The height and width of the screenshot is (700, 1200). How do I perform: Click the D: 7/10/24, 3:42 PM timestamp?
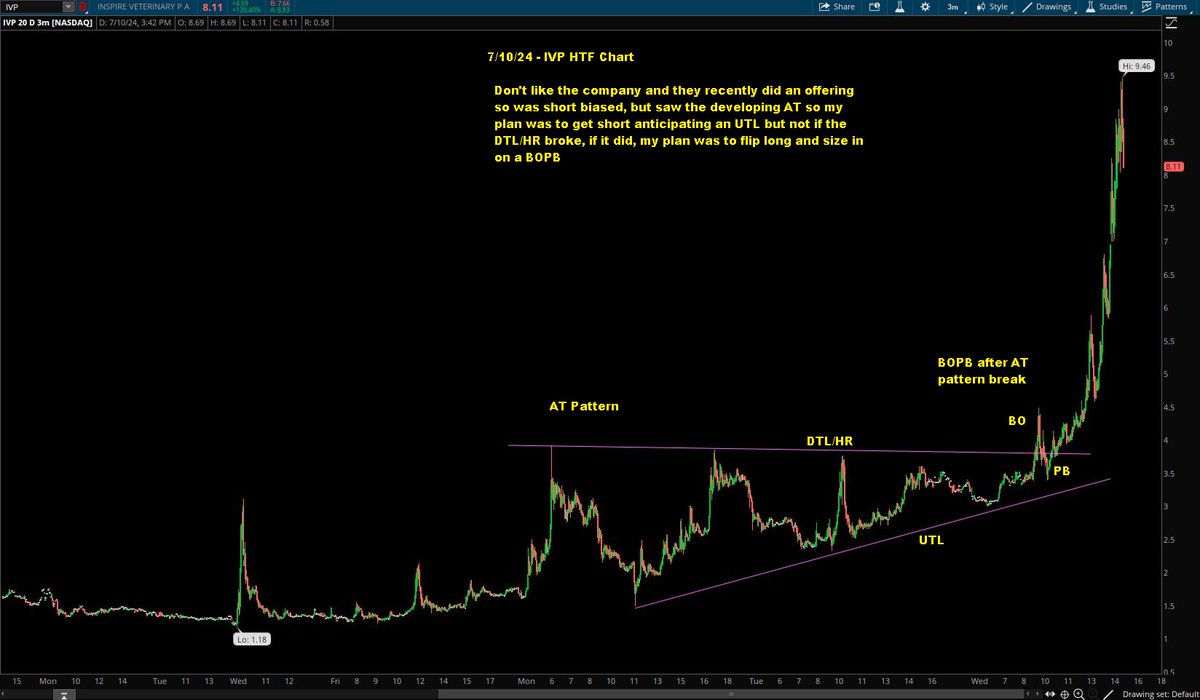pos(135,22)
